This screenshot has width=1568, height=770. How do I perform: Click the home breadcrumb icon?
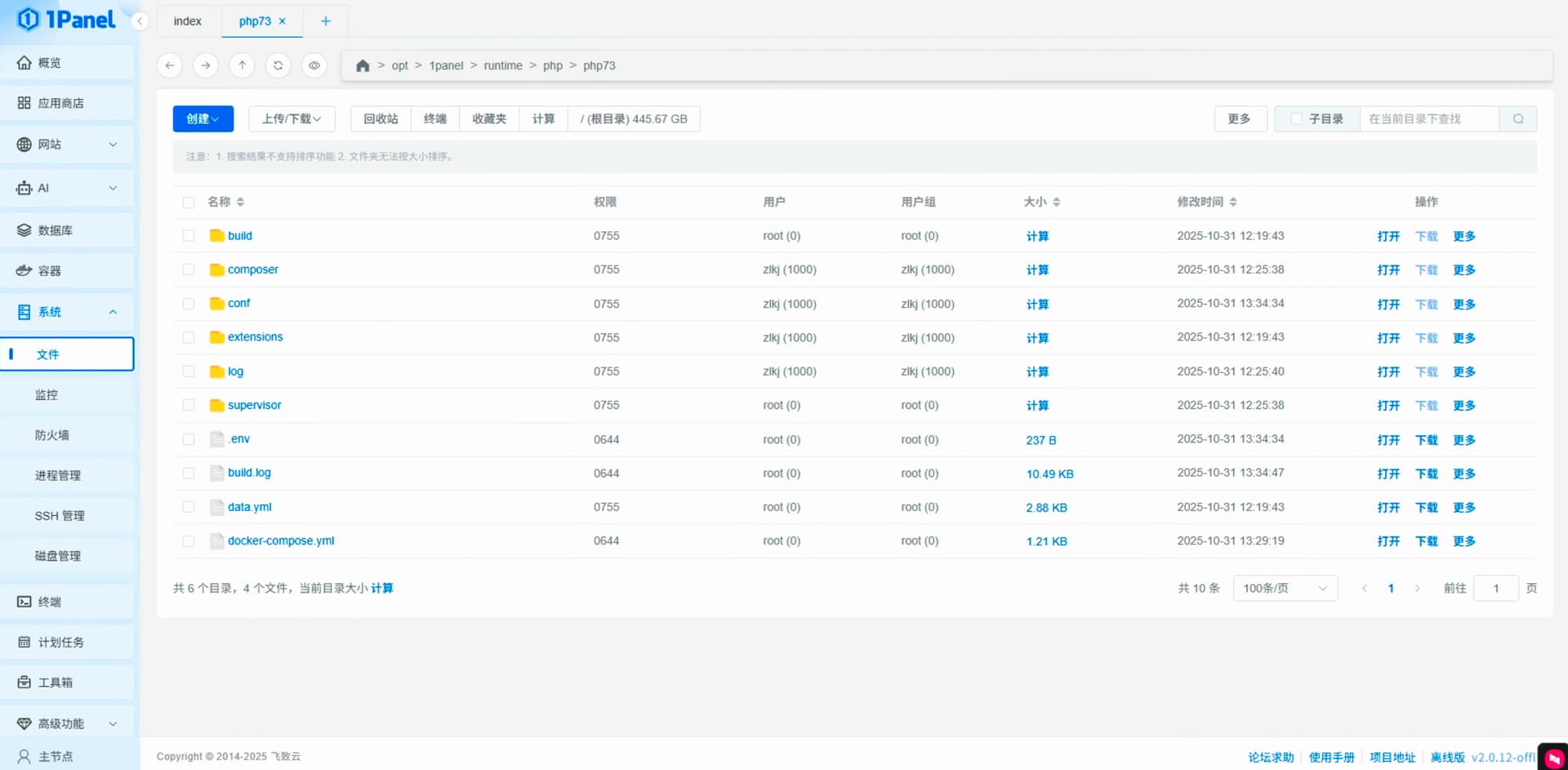coord(363,65)
